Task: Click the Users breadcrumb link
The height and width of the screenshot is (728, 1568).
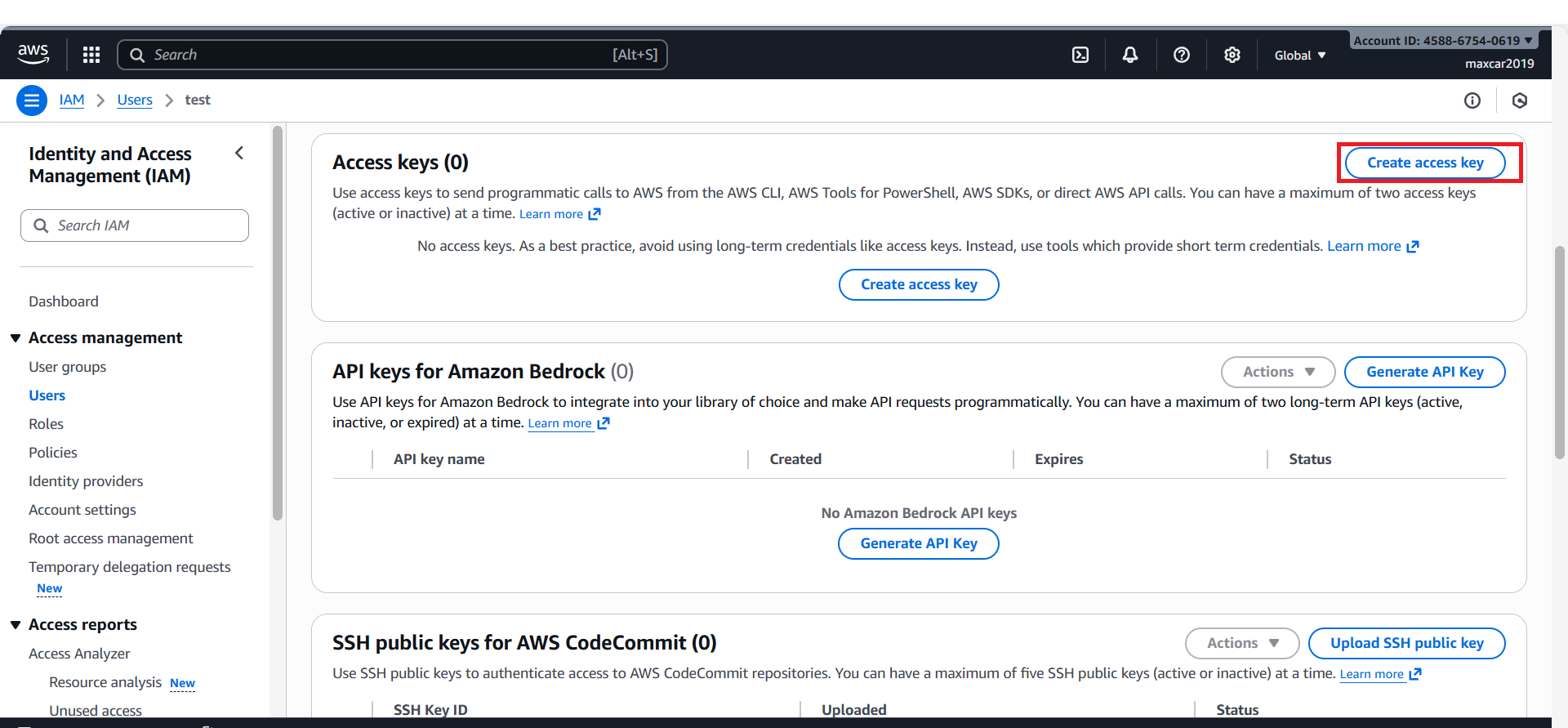Action: 135,100
